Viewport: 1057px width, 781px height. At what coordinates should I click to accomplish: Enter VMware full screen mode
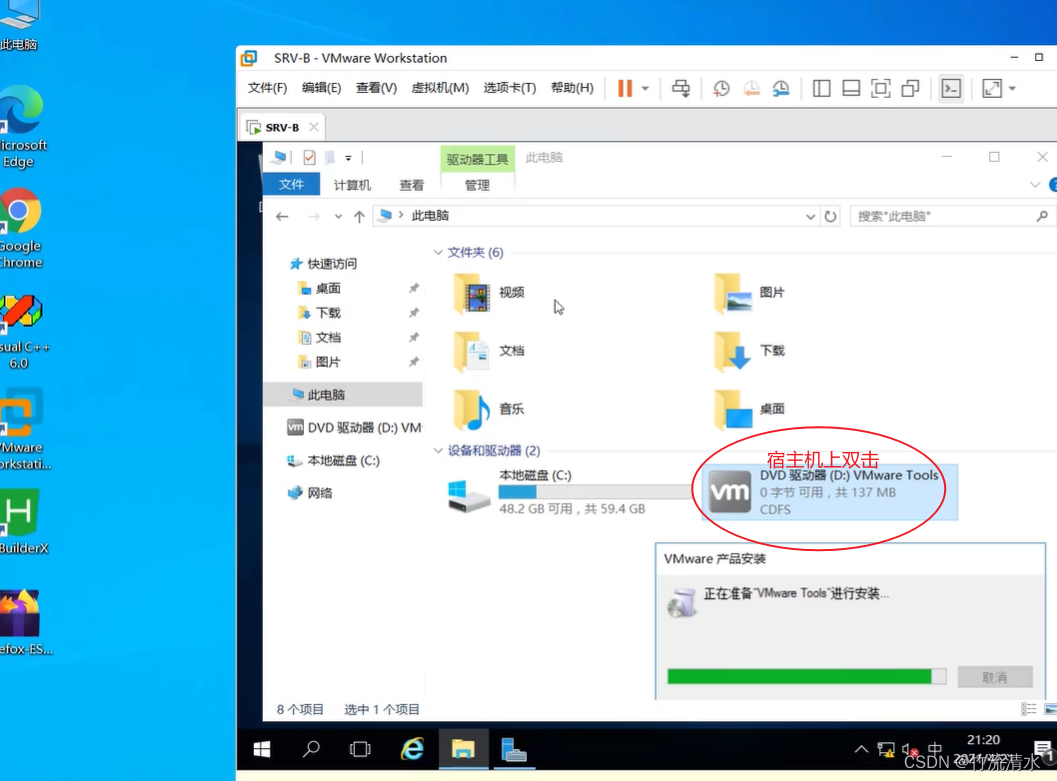click(880, 88)
